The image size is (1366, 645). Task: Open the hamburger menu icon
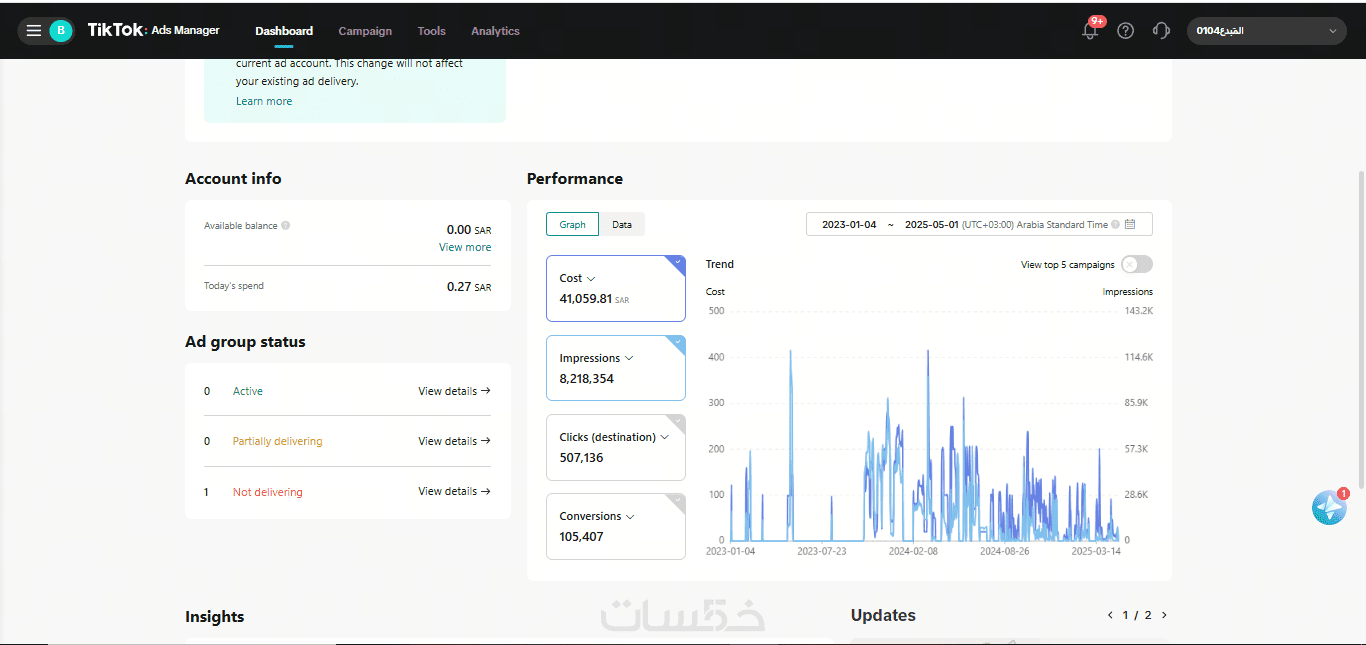[x=34, y=31]
